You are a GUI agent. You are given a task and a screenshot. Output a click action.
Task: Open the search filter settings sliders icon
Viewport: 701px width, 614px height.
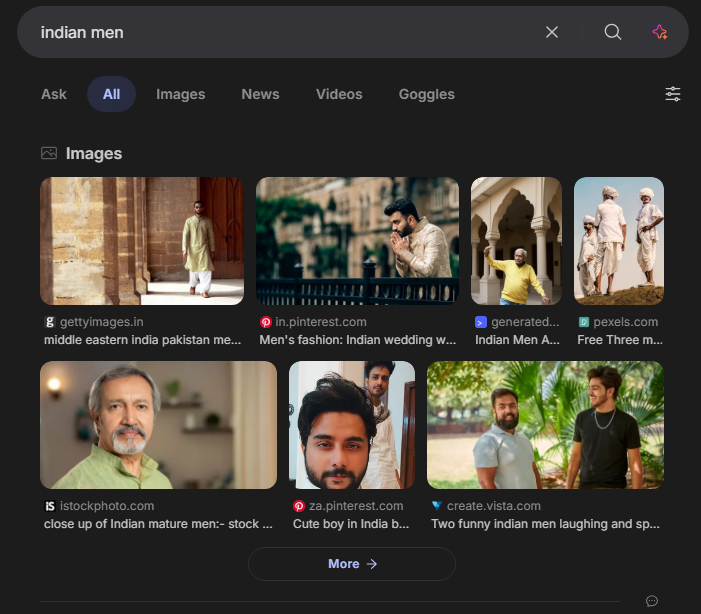pos(673,94)
